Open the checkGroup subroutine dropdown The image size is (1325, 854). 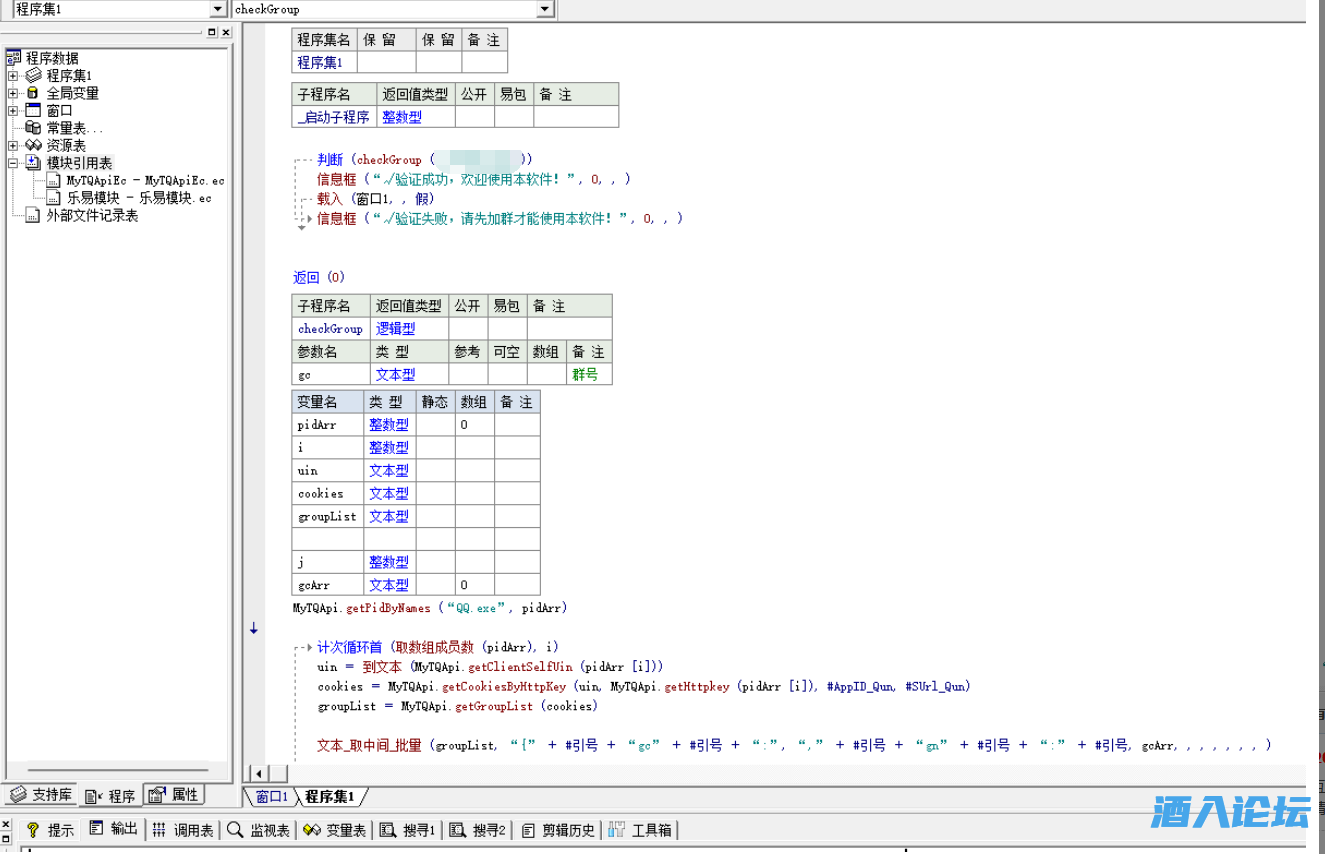tap(543, 9)
